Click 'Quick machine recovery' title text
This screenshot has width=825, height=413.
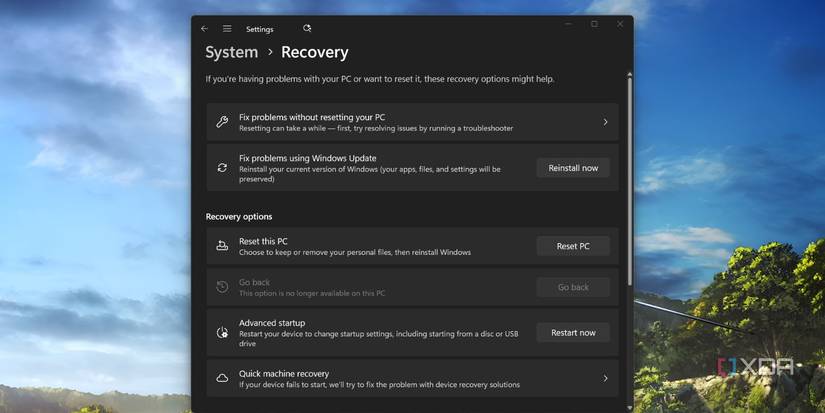pyautogui.click(x=284, y=374)
